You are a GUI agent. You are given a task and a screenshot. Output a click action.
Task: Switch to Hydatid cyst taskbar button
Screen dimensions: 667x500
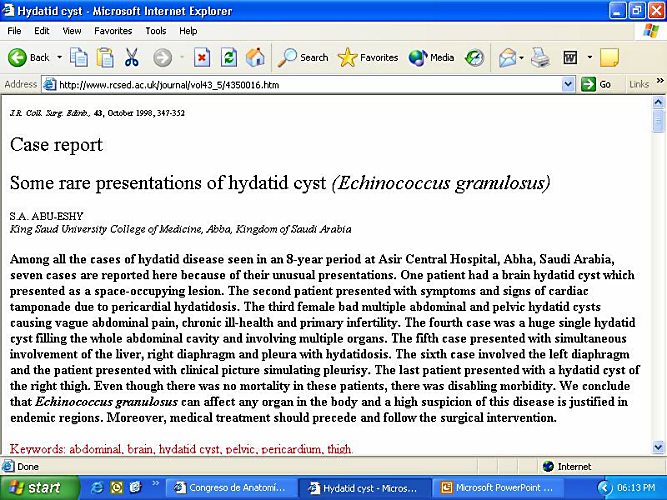[x=364, y=488]
